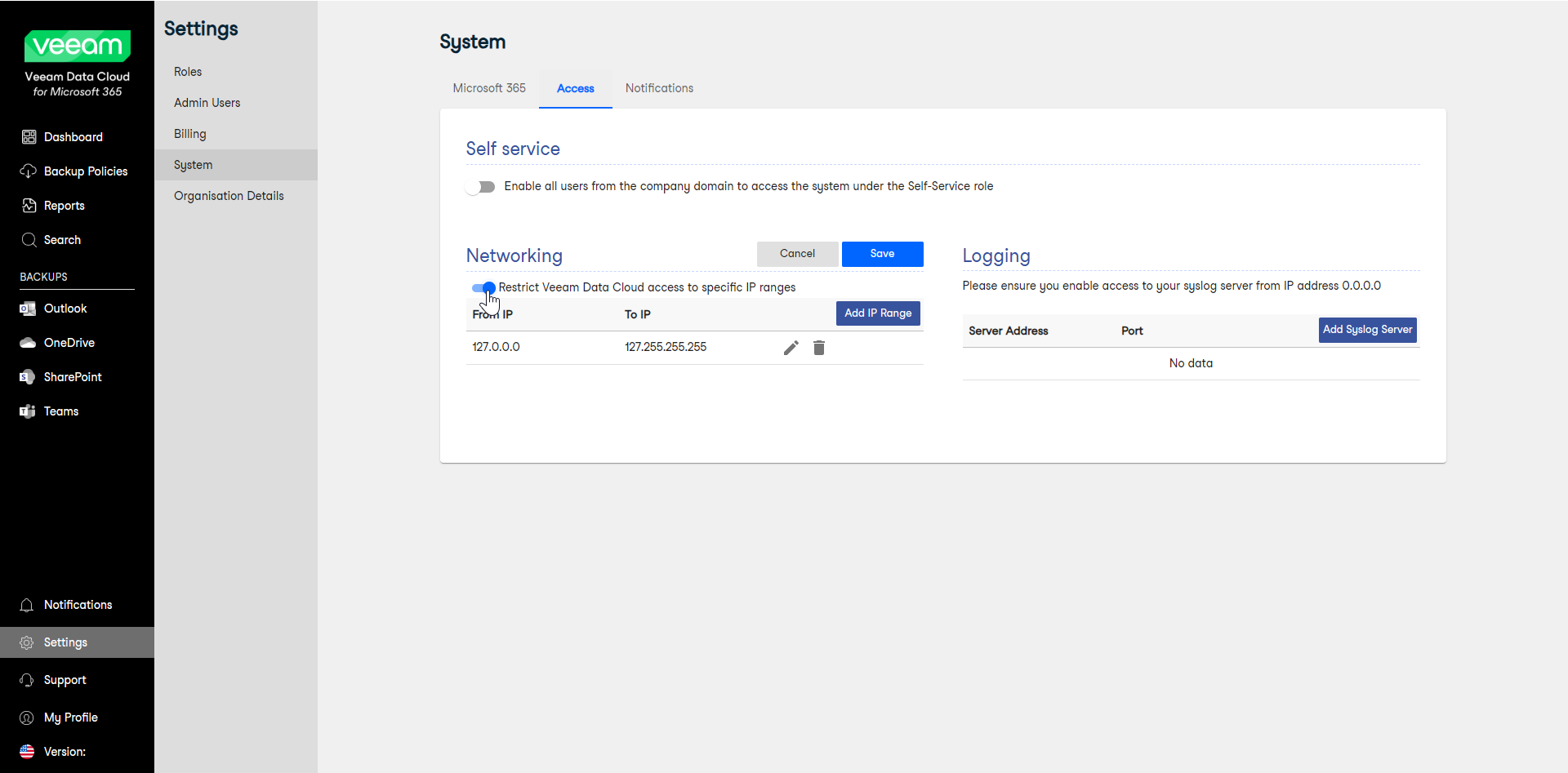The height and width of the screenshot is (773, 1568).
Task: Go to Dashboard label in sidebar
Action: click(73, 137)
